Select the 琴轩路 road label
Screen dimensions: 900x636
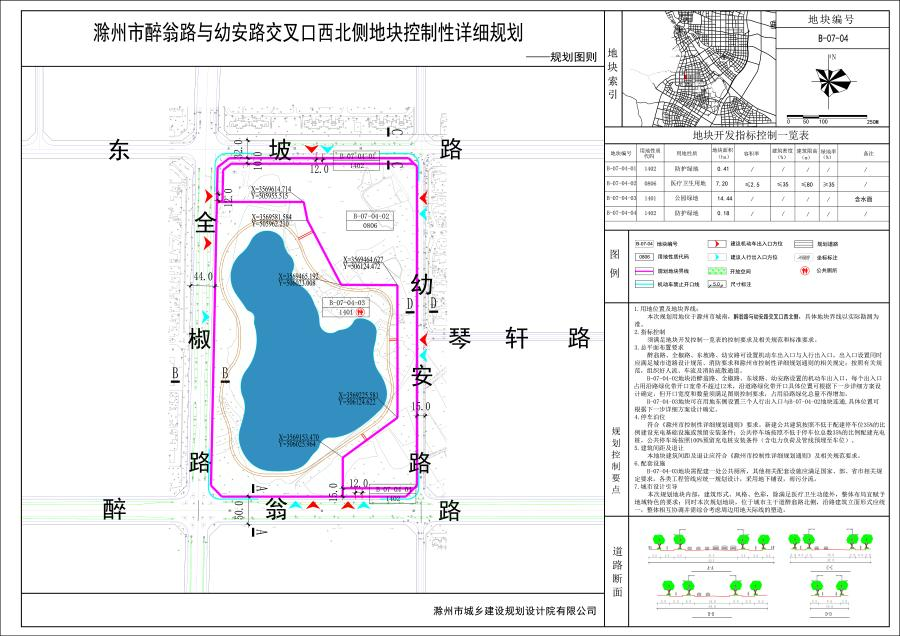click(519, 338)
